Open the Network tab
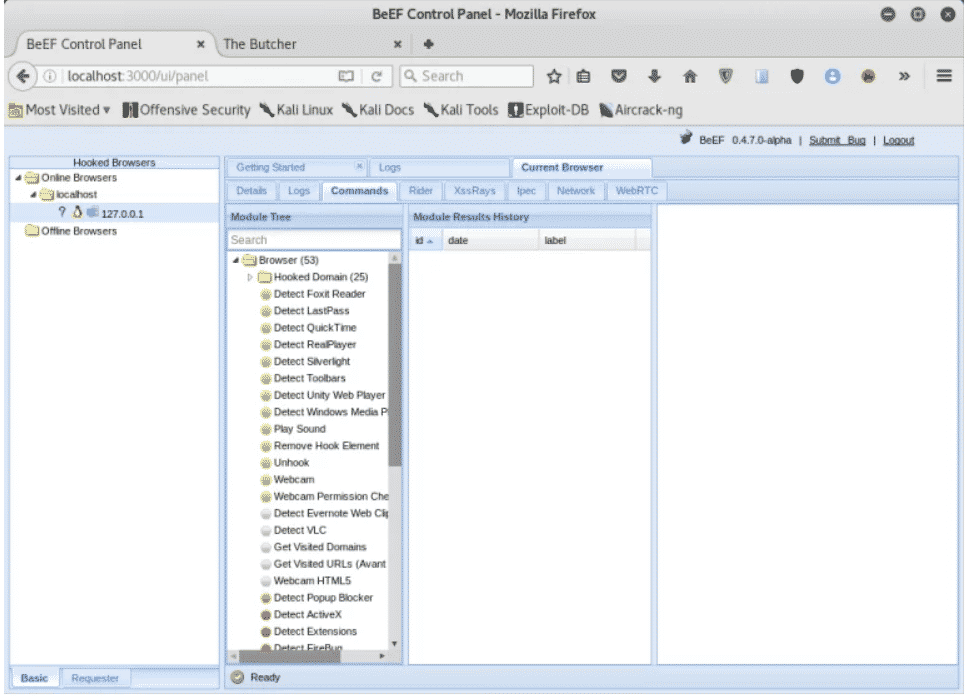The image size is (966, 696). coord(575,191)
